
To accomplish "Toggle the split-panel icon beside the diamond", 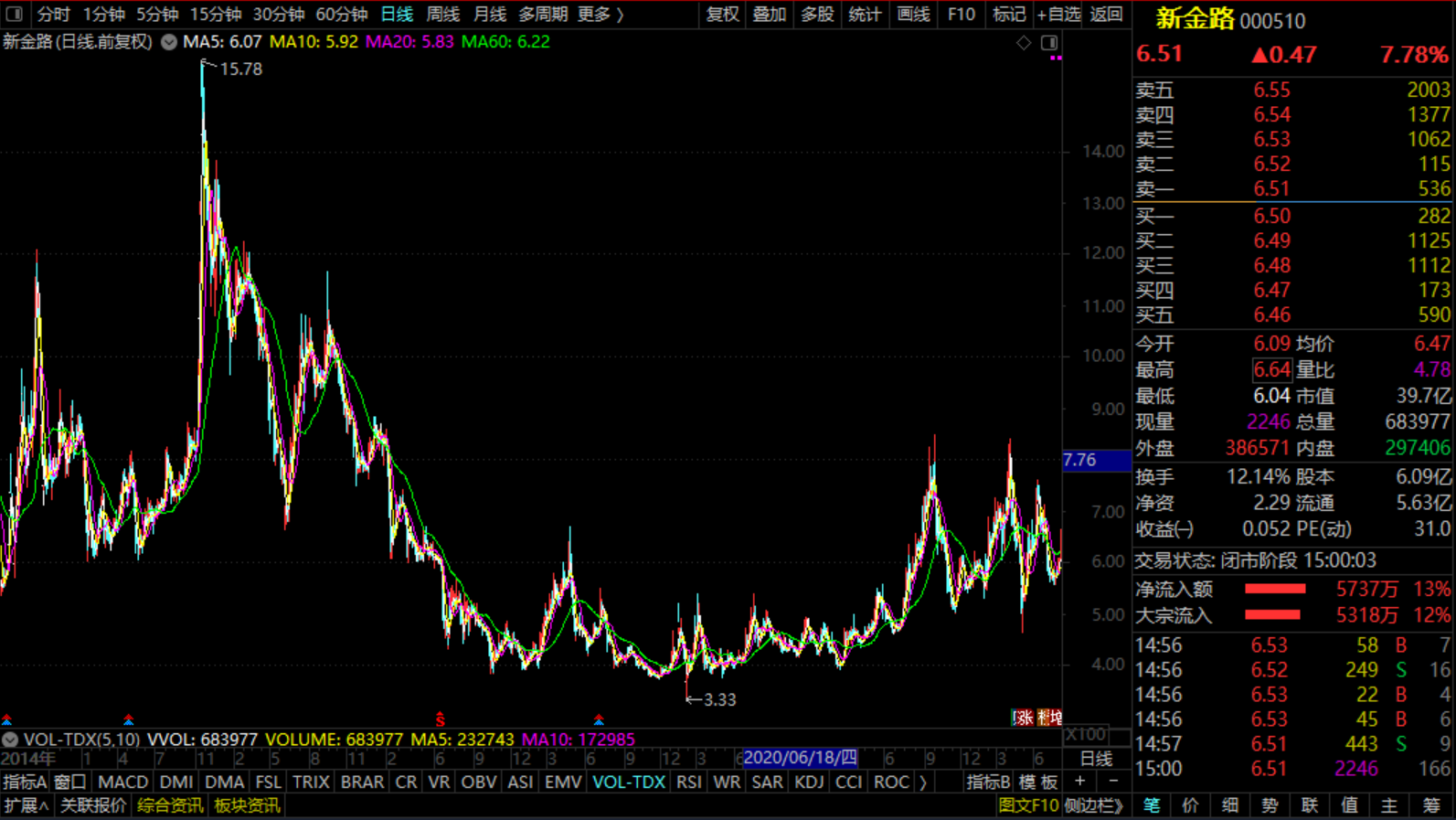I will [1049, 42].
